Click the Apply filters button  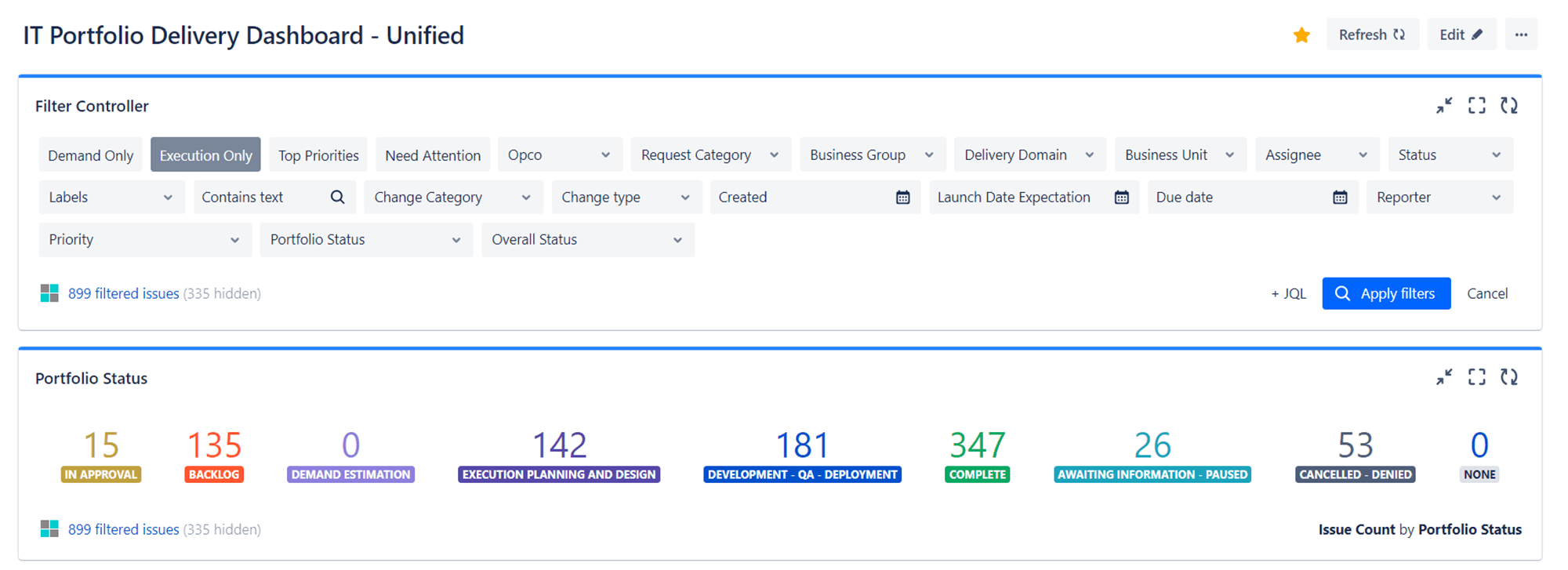pyautogui.click(x=1386, y=294)
